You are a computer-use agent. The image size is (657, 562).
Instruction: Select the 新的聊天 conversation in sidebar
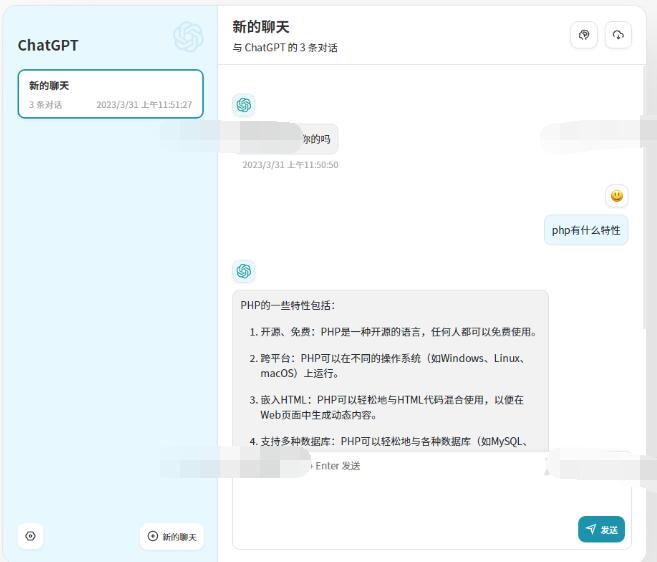[x=111, y=94]
